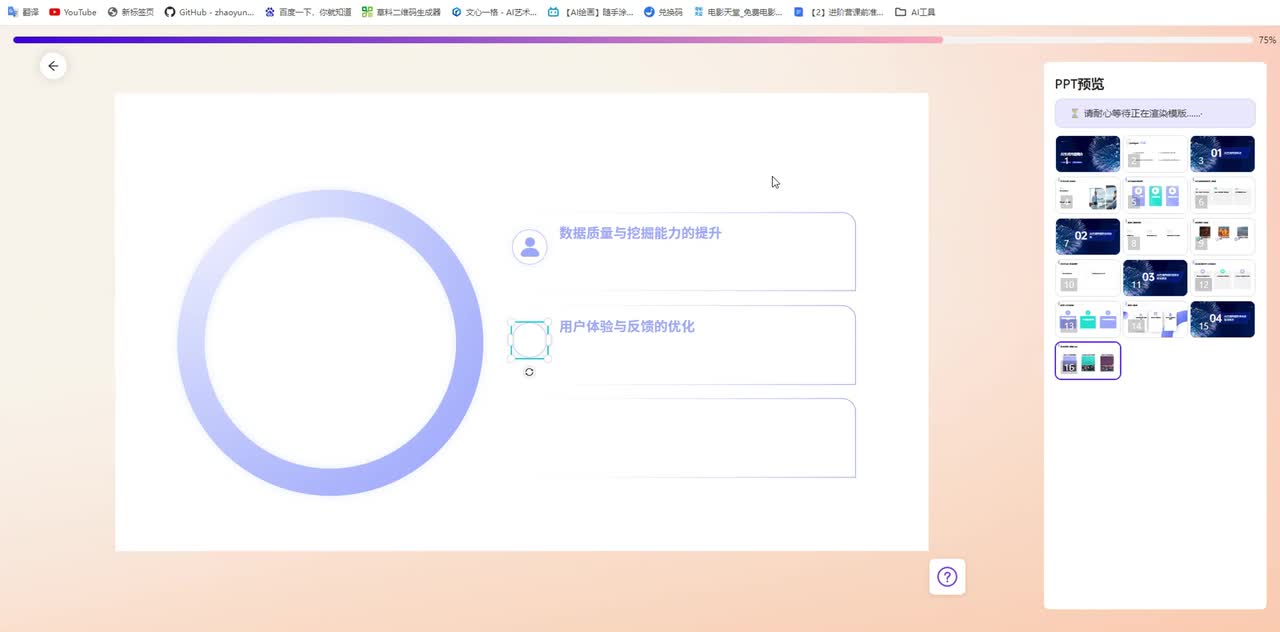Open the 百度一下 bookmark

[x=308, y=12]
